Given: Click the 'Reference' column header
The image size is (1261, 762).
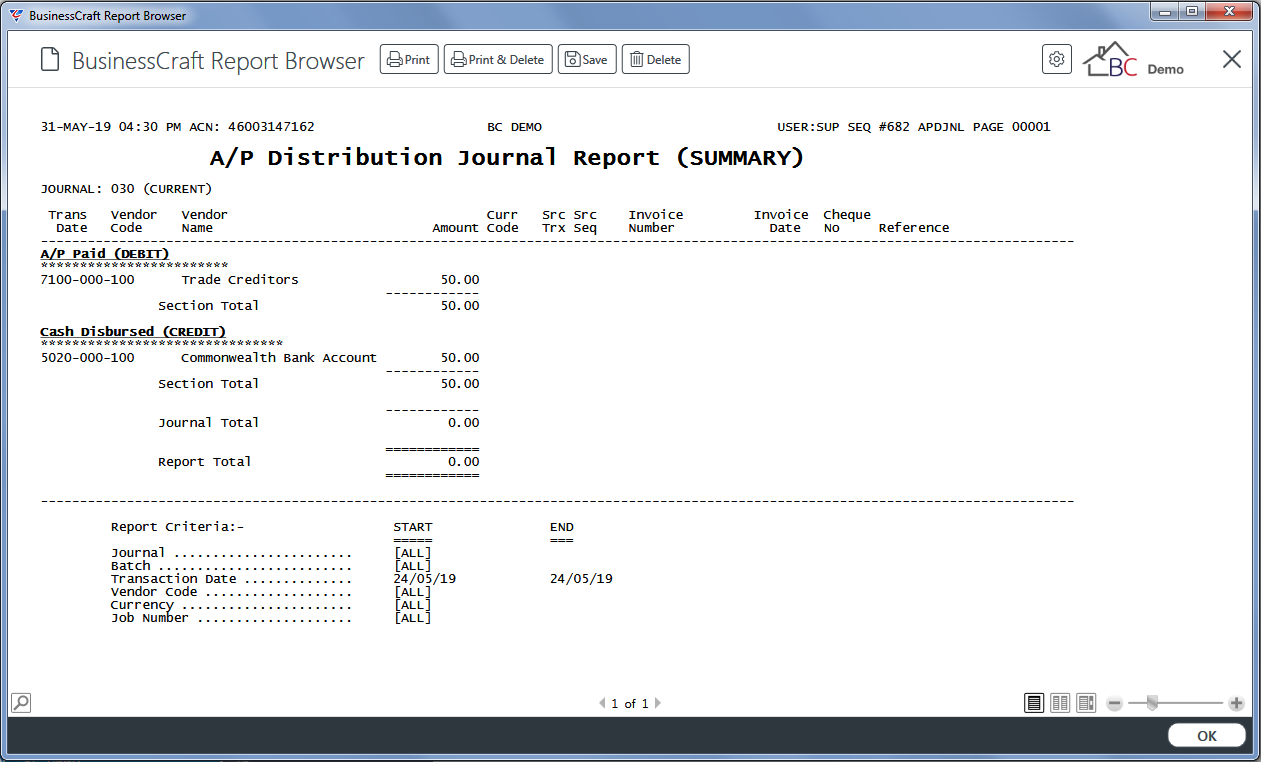Looking at the screenshot, I should (x=914, y=228).
